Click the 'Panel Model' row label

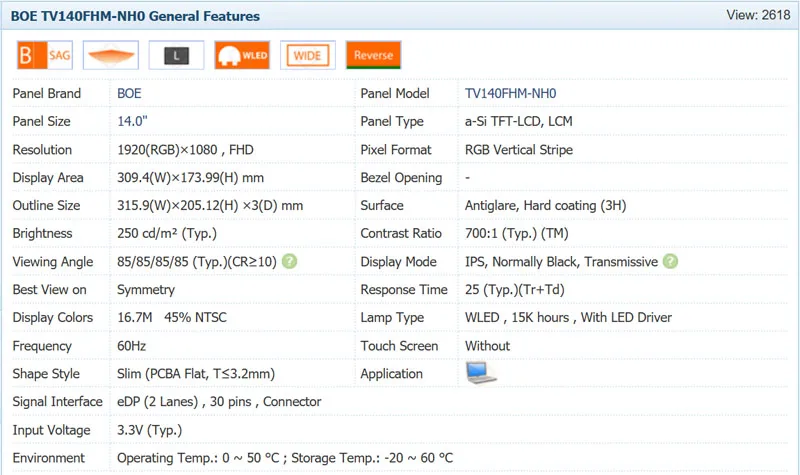point(395,93)
